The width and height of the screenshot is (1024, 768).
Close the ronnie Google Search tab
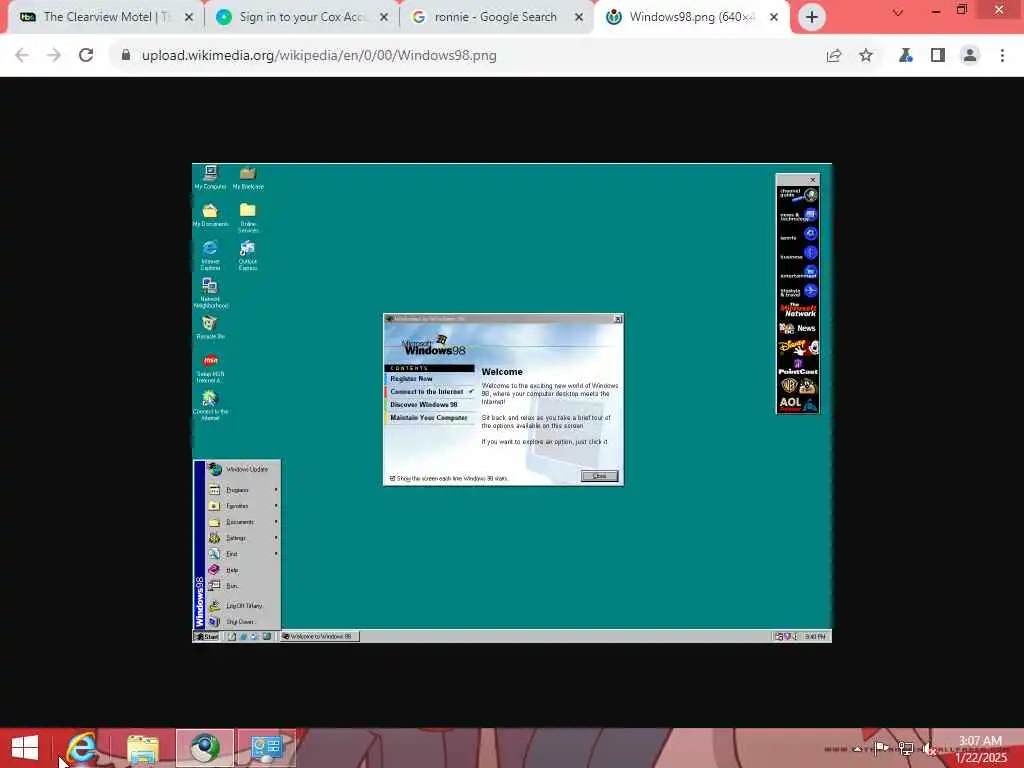579,18
